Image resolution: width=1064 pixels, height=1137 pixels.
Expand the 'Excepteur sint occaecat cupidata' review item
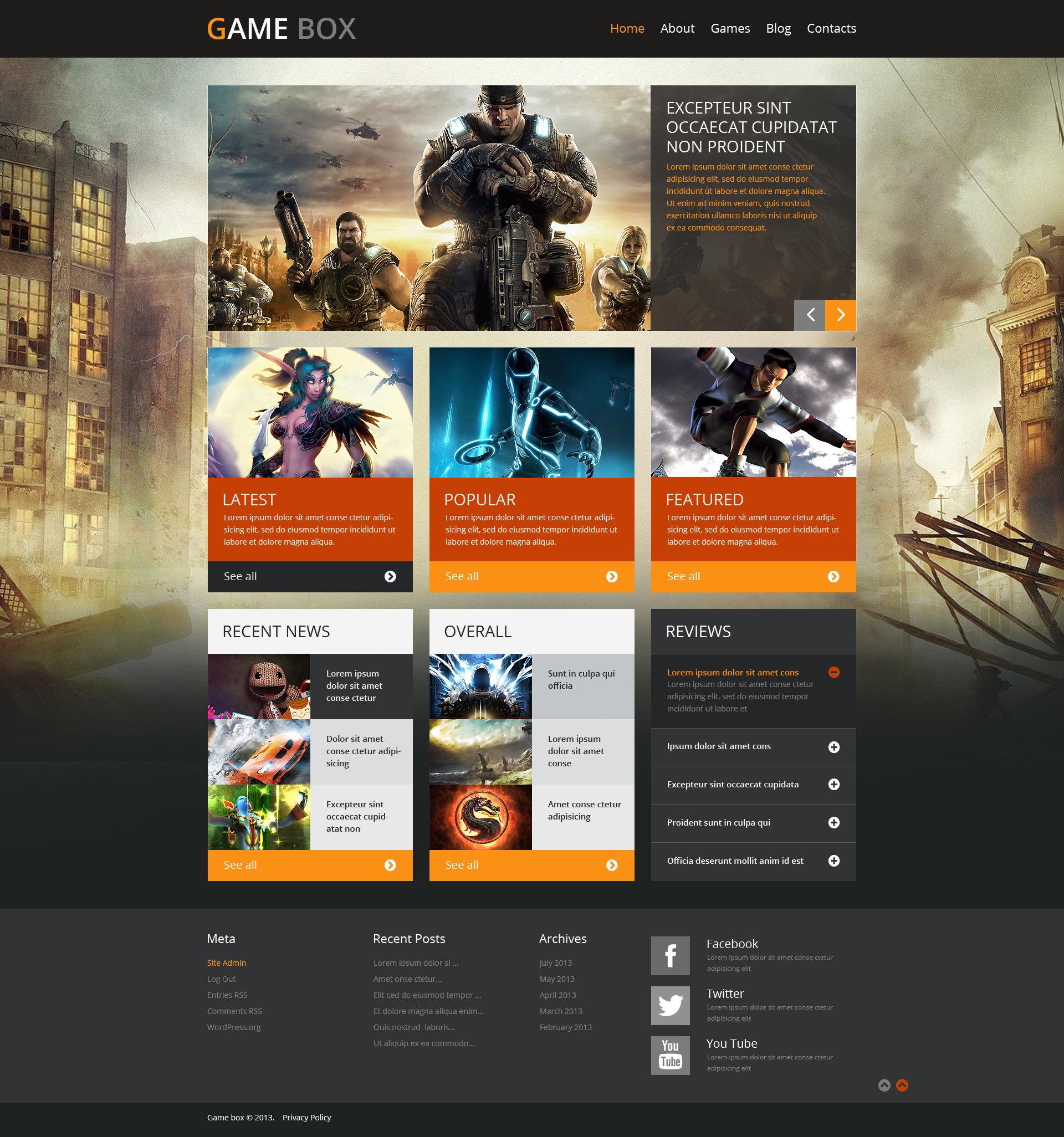[x=833, y=783]
